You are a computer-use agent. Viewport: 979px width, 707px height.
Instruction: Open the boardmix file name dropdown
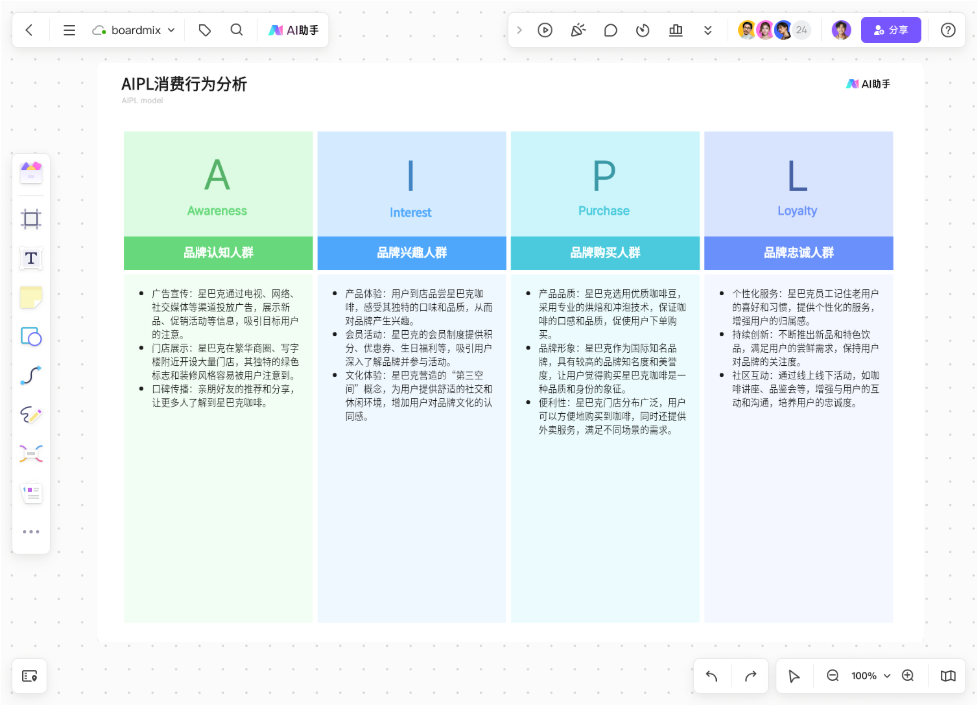pos(134,30)
